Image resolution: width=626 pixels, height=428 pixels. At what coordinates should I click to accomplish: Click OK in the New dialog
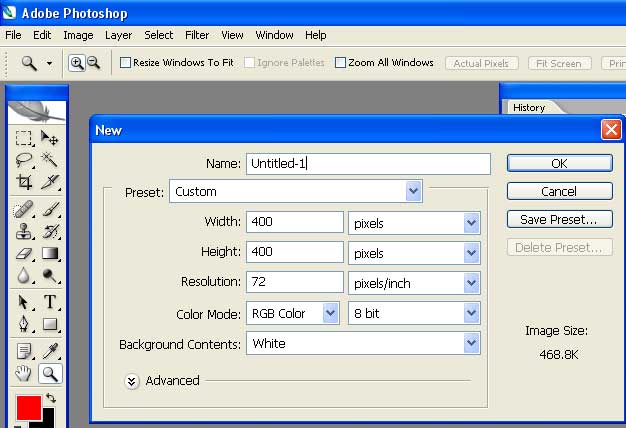coord(559,163)
